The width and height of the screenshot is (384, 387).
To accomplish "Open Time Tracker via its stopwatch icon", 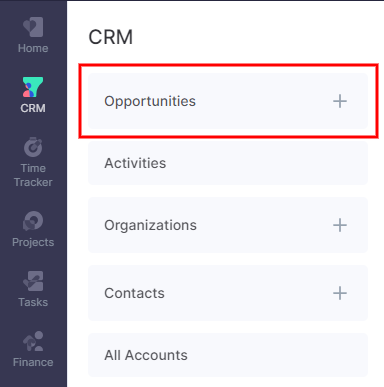I will click(x=33, y=147).
